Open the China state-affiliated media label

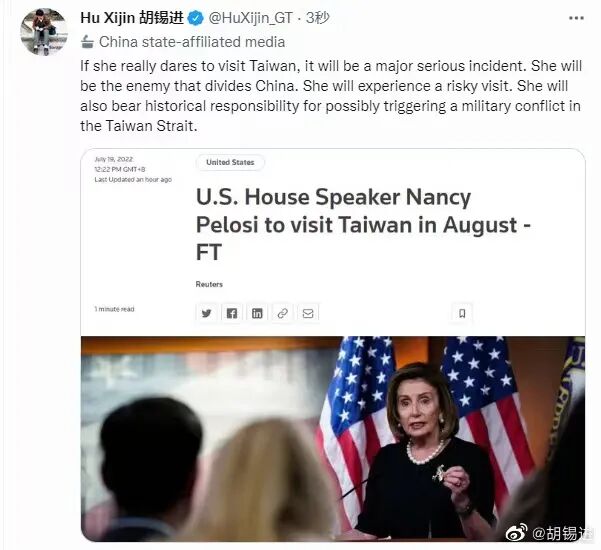(x=192, y=42)
